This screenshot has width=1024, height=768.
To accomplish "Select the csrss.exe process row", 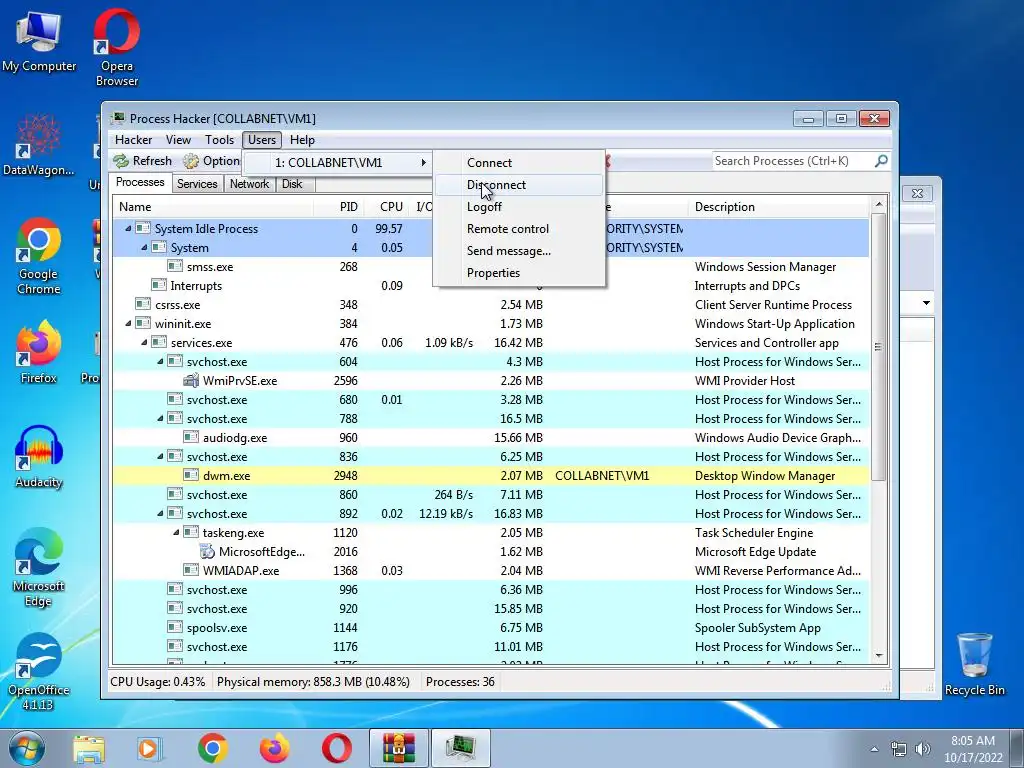I will point(491,304).
